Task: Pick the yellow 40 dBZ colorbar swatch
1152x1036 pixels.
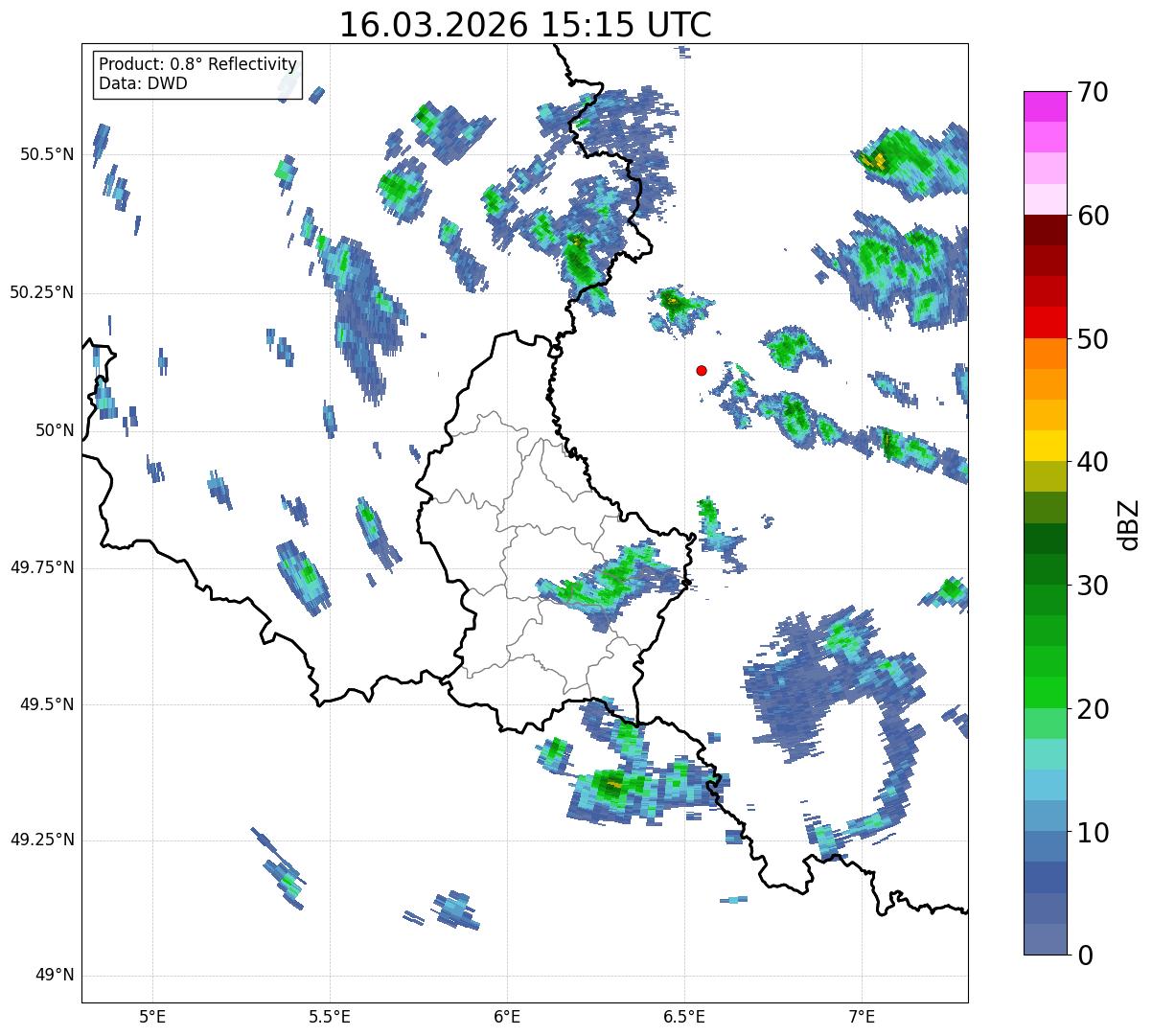Action: (1046, 446)
